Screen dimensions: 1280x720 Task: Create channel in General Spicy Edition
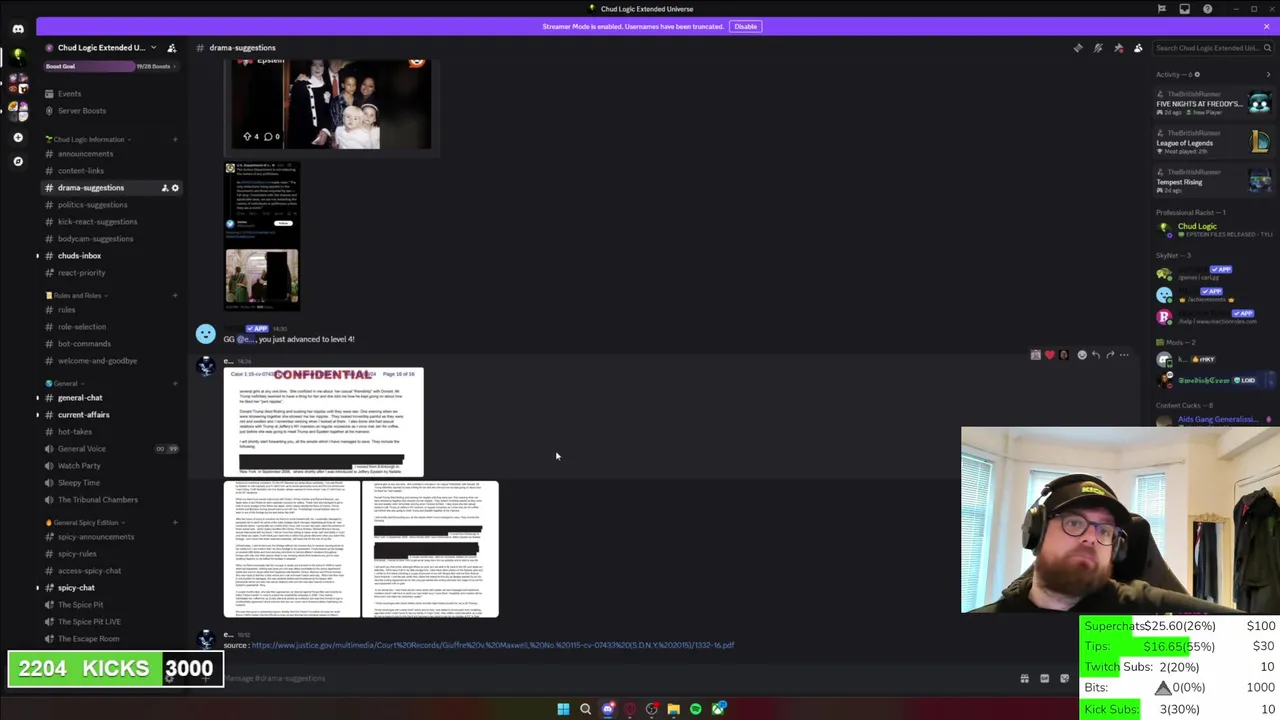(175, 523)
